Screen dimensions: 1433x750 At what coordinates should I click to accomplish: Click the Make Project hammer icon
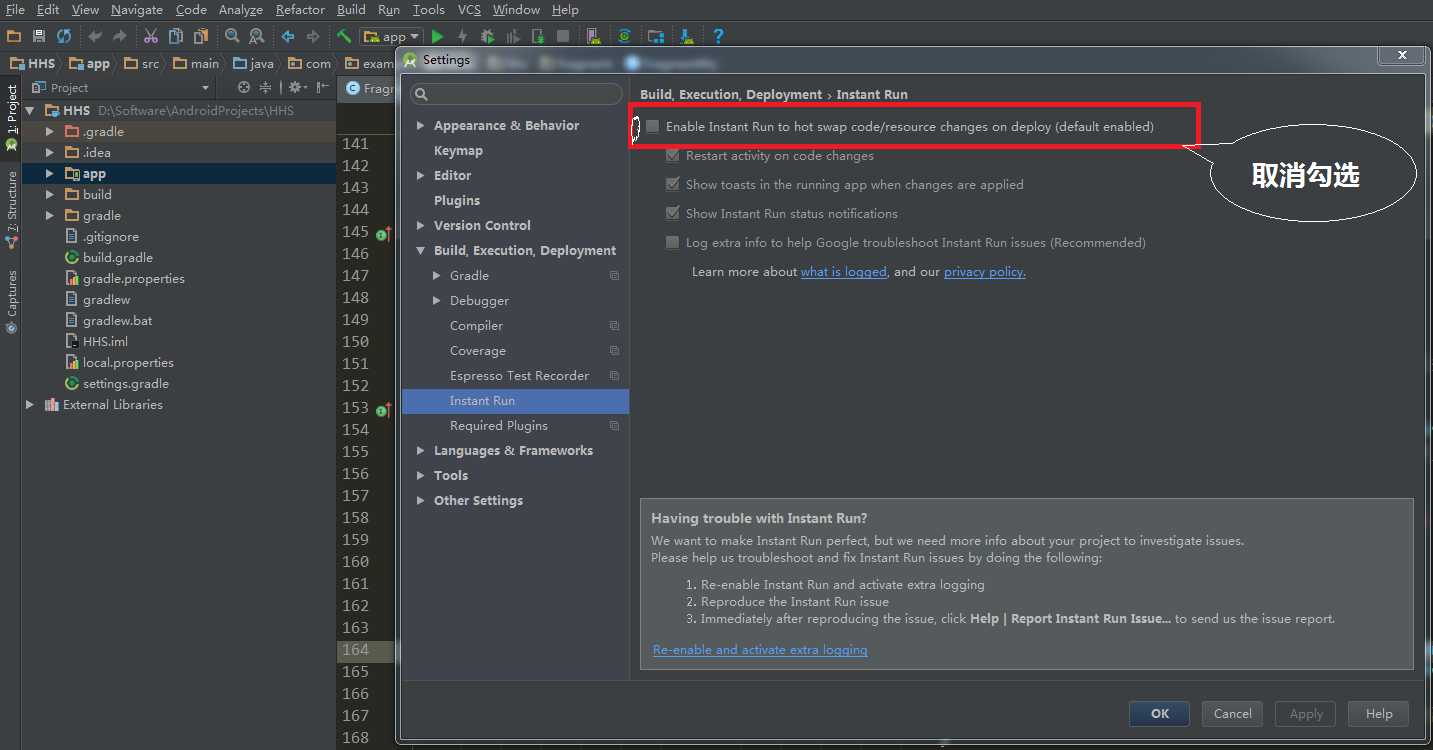click(x=343, y=36)
